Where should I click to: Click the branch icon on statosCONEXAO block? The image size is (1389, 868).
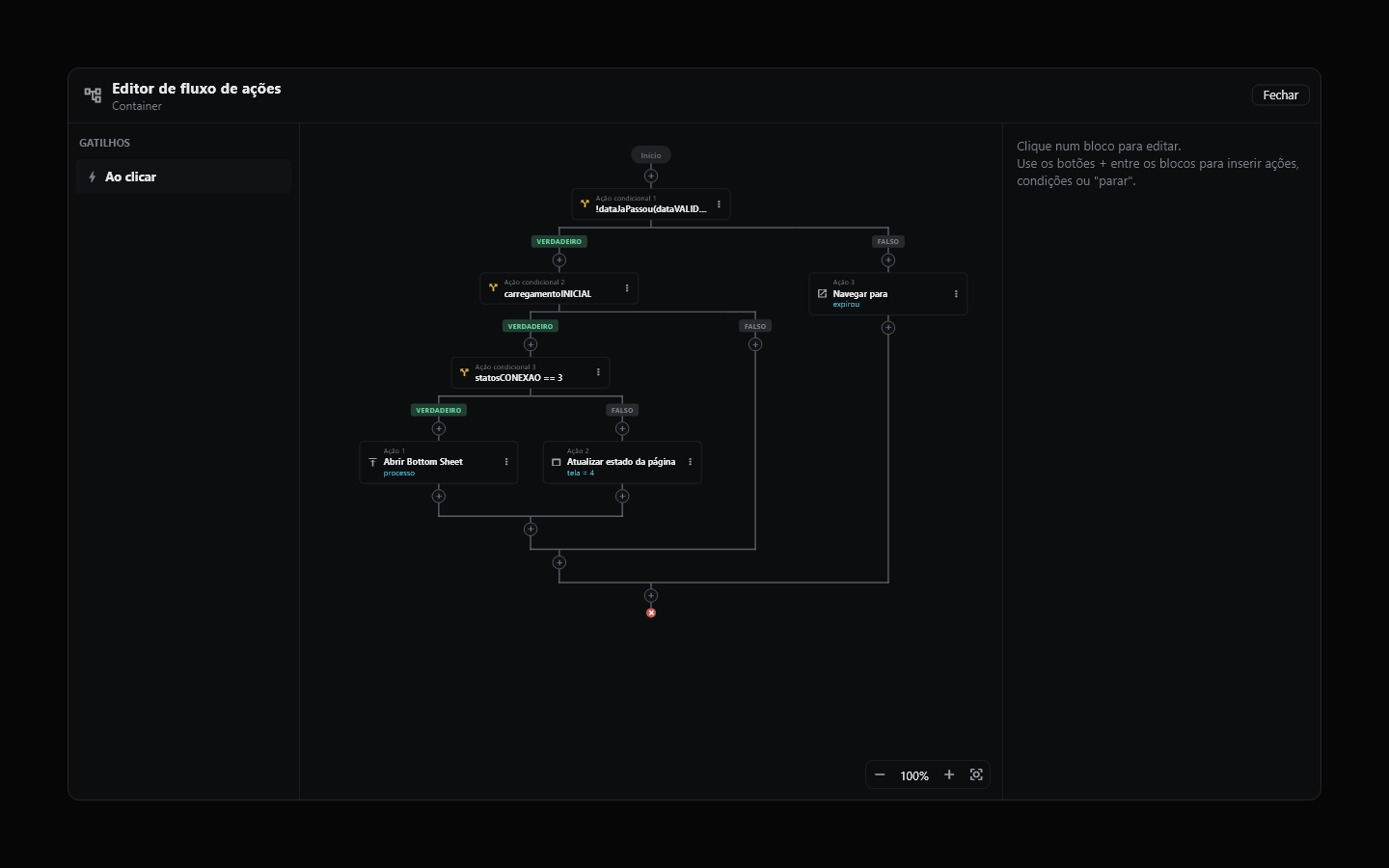[464, 372]
